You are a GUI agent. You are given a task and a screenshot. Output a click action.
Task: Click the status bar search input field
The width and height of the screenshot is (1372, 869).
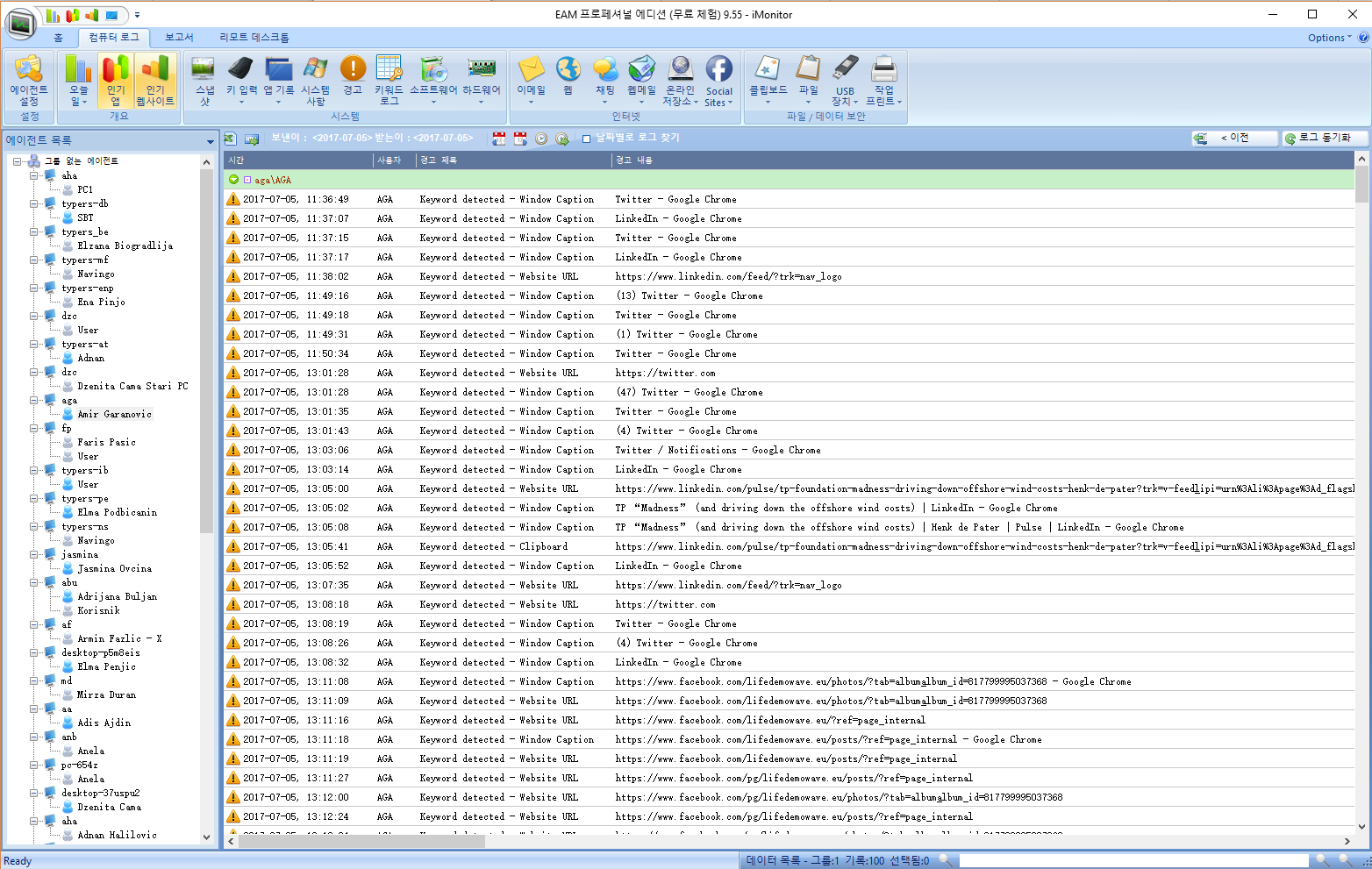(x=1133, y=860)
